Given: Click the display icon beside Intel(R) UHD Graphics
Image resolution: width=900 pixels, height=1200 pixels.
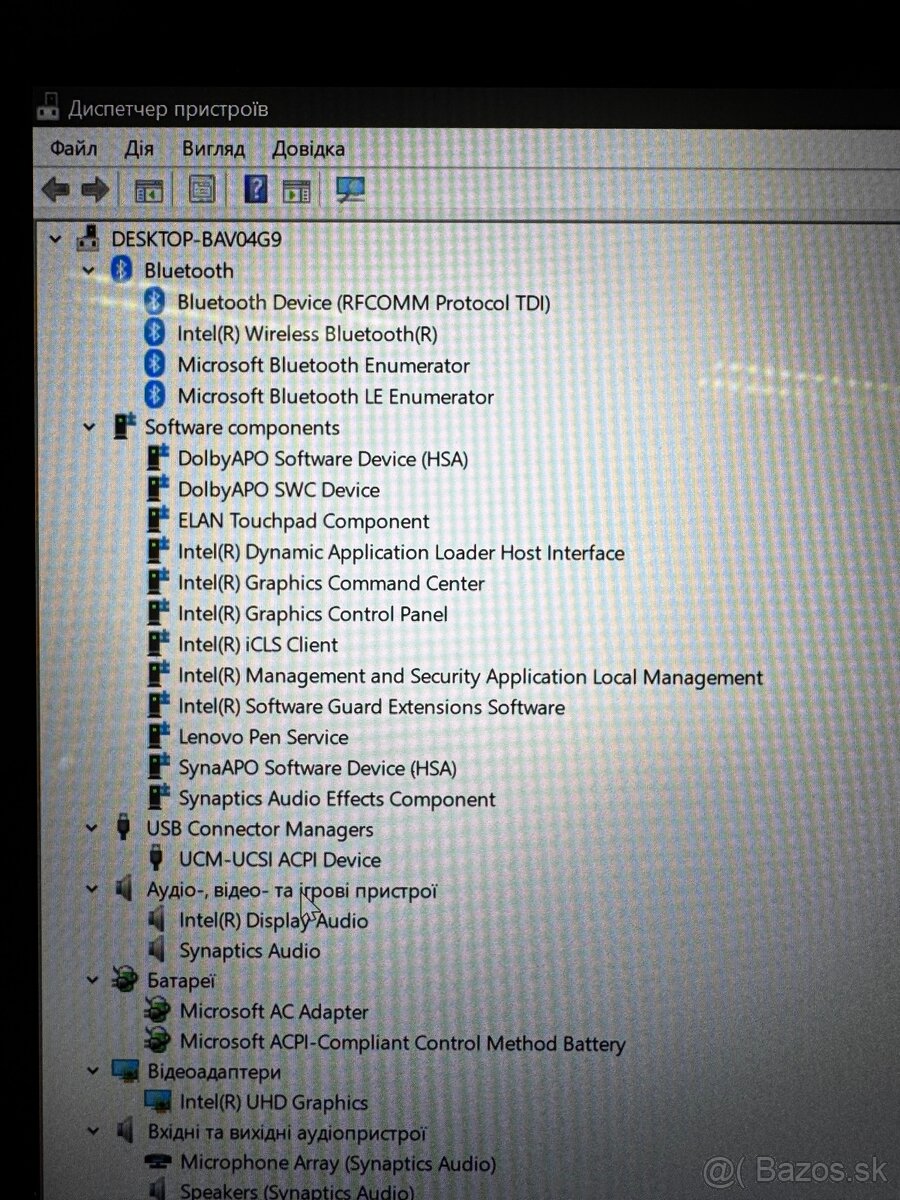Looking at the screenshot, I should tap(157, 1101).
